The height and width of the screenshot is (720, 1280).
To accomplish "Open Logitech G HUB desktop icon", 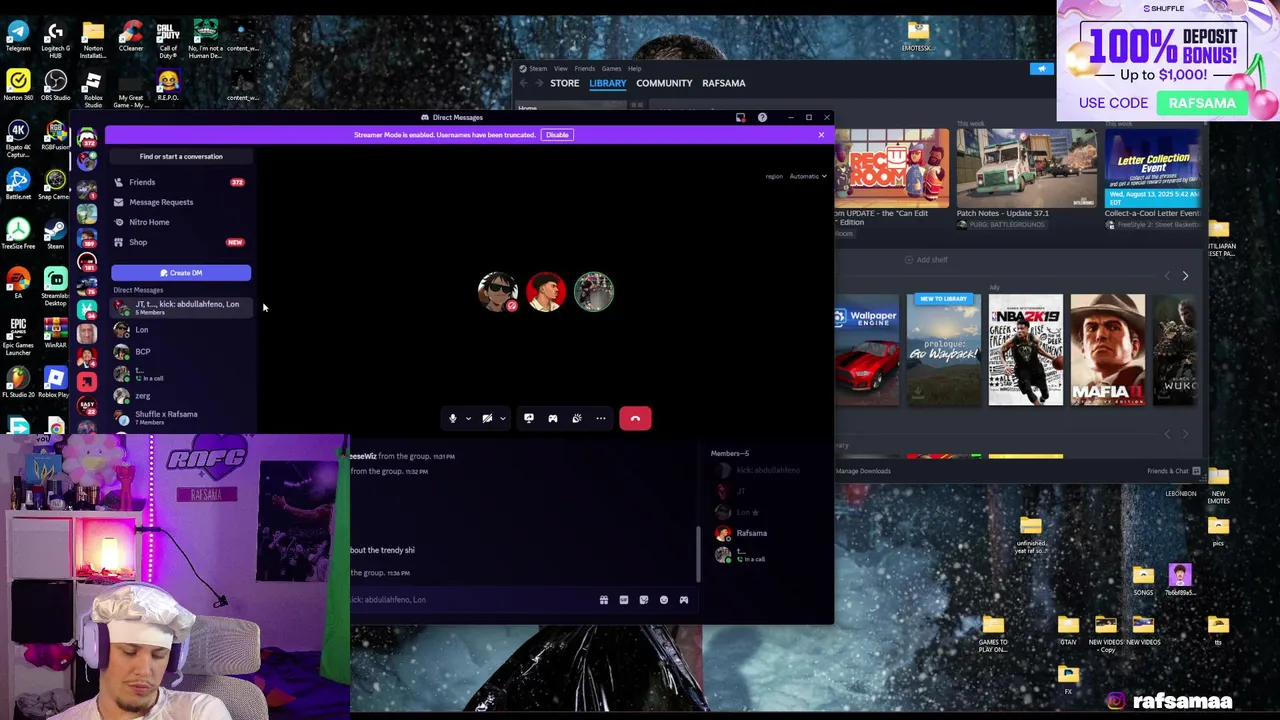I will pyautogui.click(x=55, y=38).
